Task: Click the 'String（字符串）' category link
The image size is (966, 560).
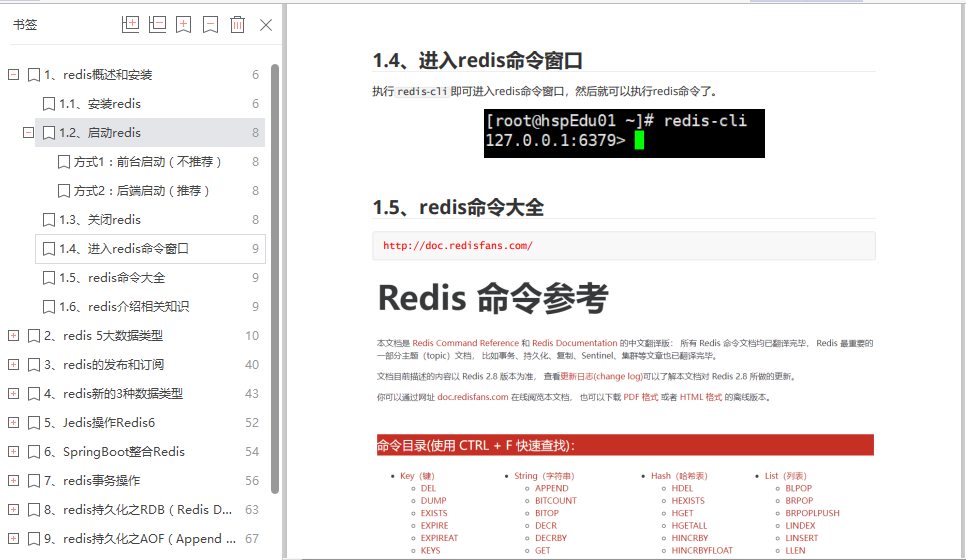Action: pyautogui.click(x=544, y=476)
